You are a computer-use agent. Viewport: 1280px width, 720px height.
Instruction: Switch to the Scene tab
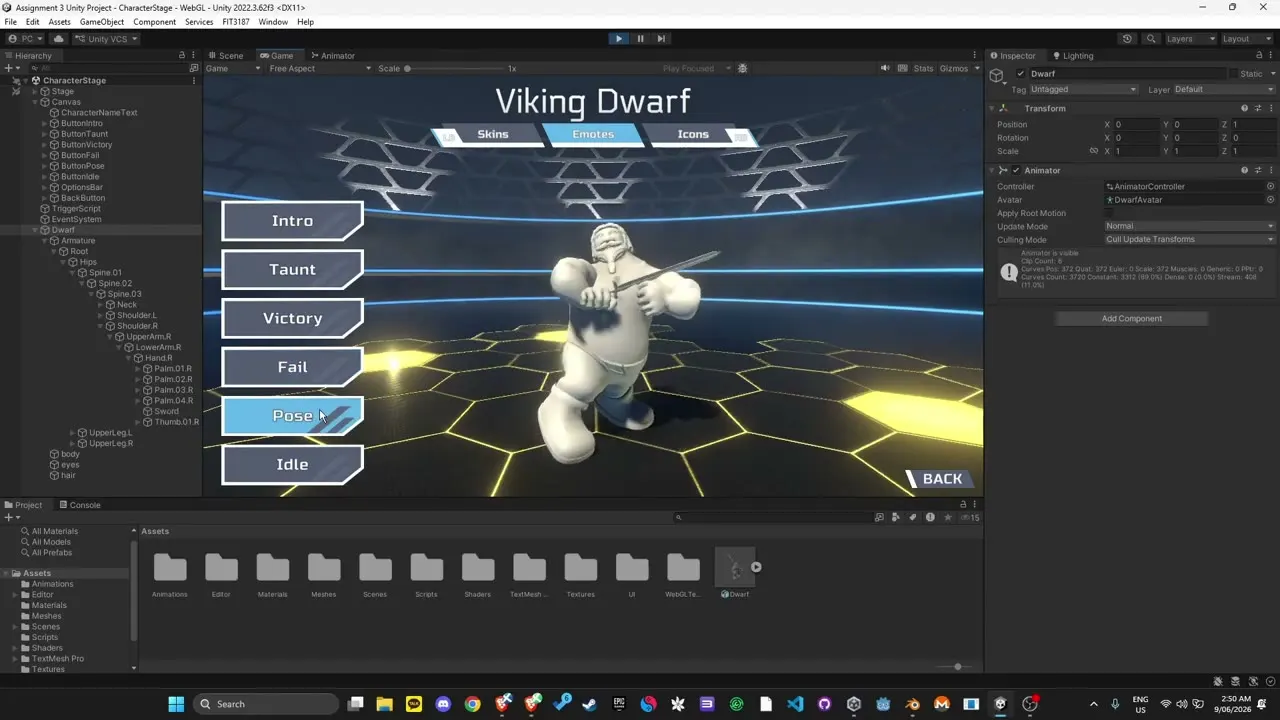tap(226, 56)
